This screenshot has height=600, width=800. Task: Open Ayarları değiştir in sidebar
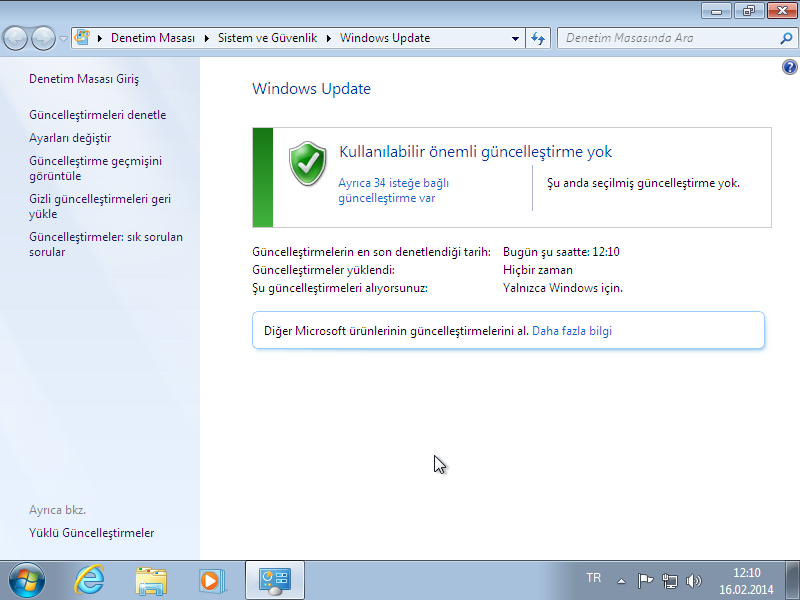tap(70, 138)
